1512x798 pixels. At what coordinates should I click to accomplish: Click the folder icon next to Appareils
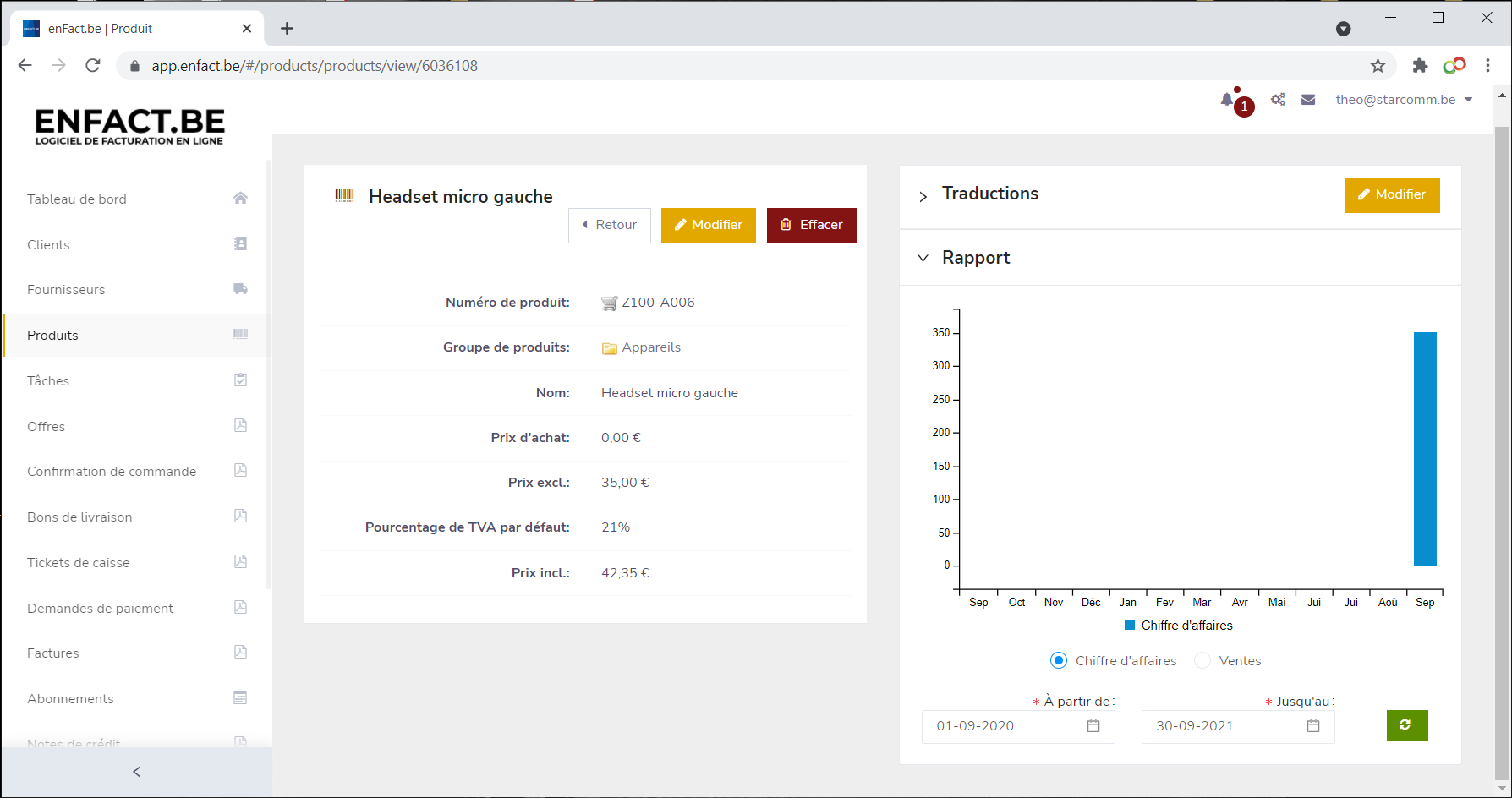(609, 348)
